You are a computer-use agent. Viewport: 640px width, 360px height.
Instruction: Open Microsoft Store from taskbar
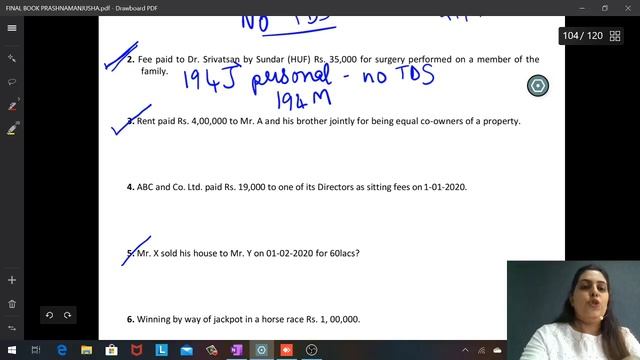[x=111, y=350]
